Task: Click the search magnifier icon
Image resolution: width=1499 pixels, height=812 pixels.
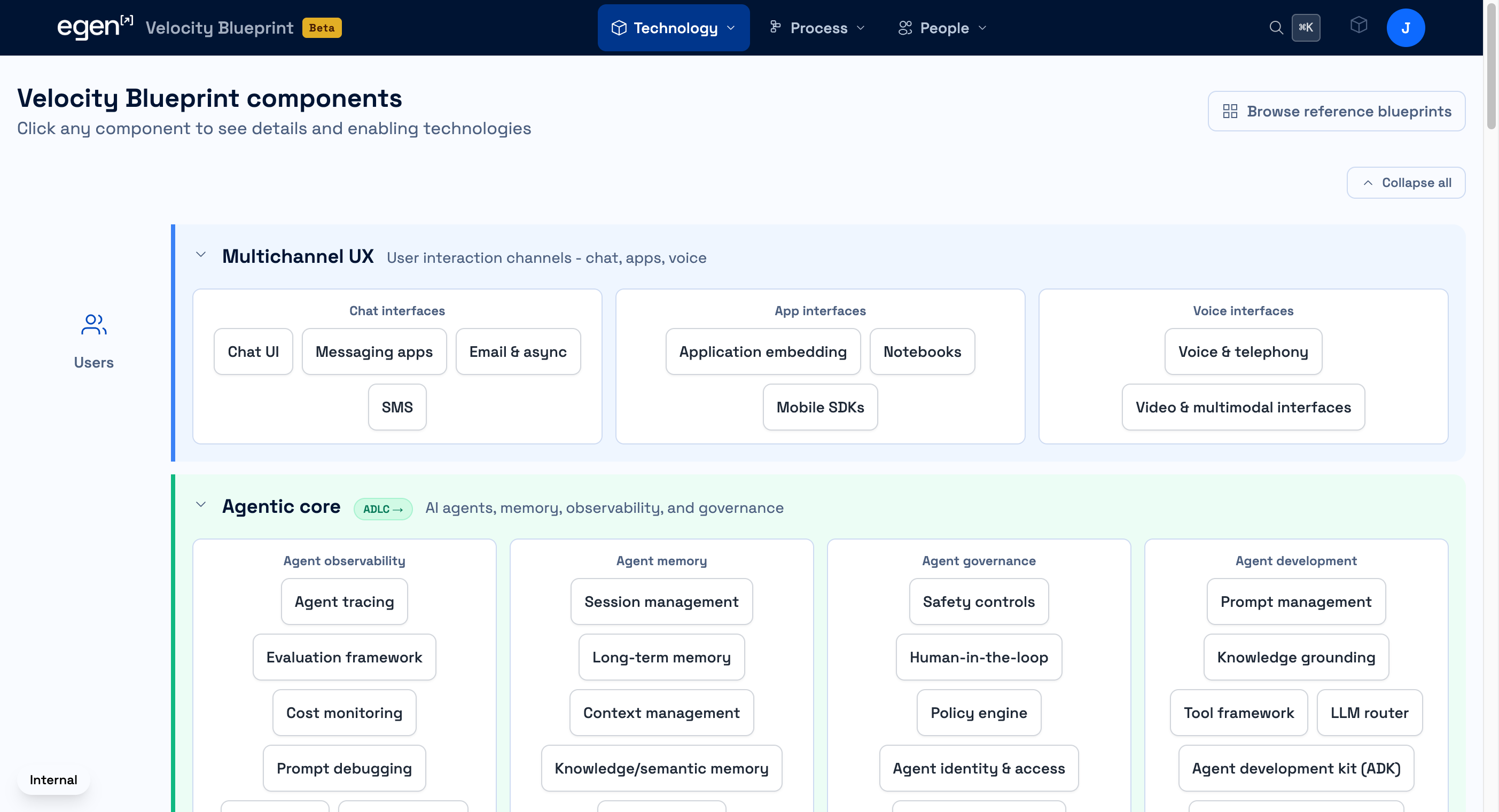Action: click(1276, 27)
